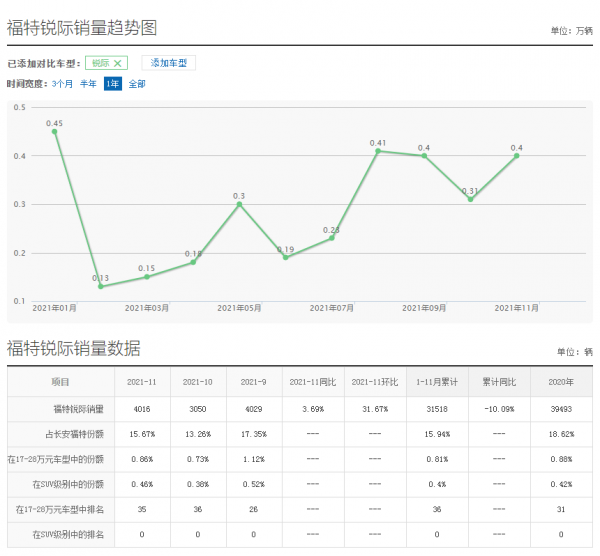
Task: Click the 2021年03月 axis label
Action: (x=147, y=308)
